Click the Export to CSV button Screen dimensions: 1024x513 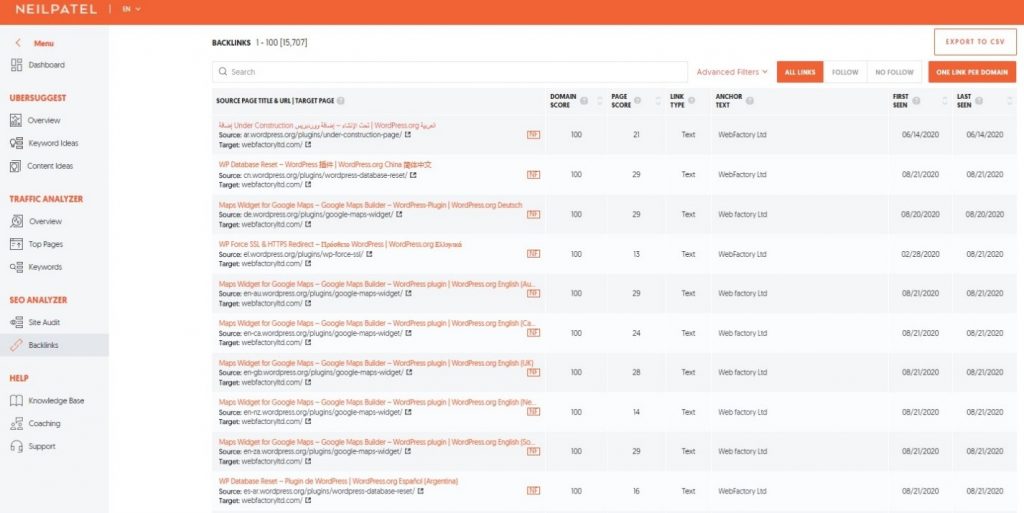click(x=975, y=41)
